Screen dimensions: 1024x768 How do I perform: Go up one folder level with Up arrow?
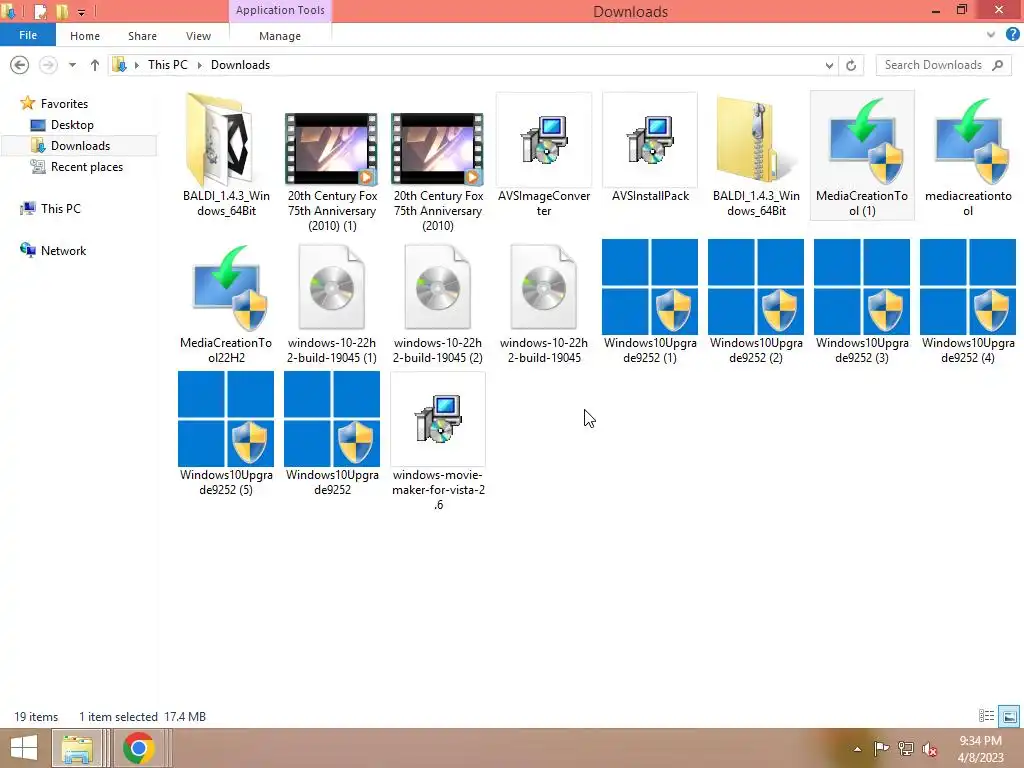pyautogui.click(x=95, y=65)
